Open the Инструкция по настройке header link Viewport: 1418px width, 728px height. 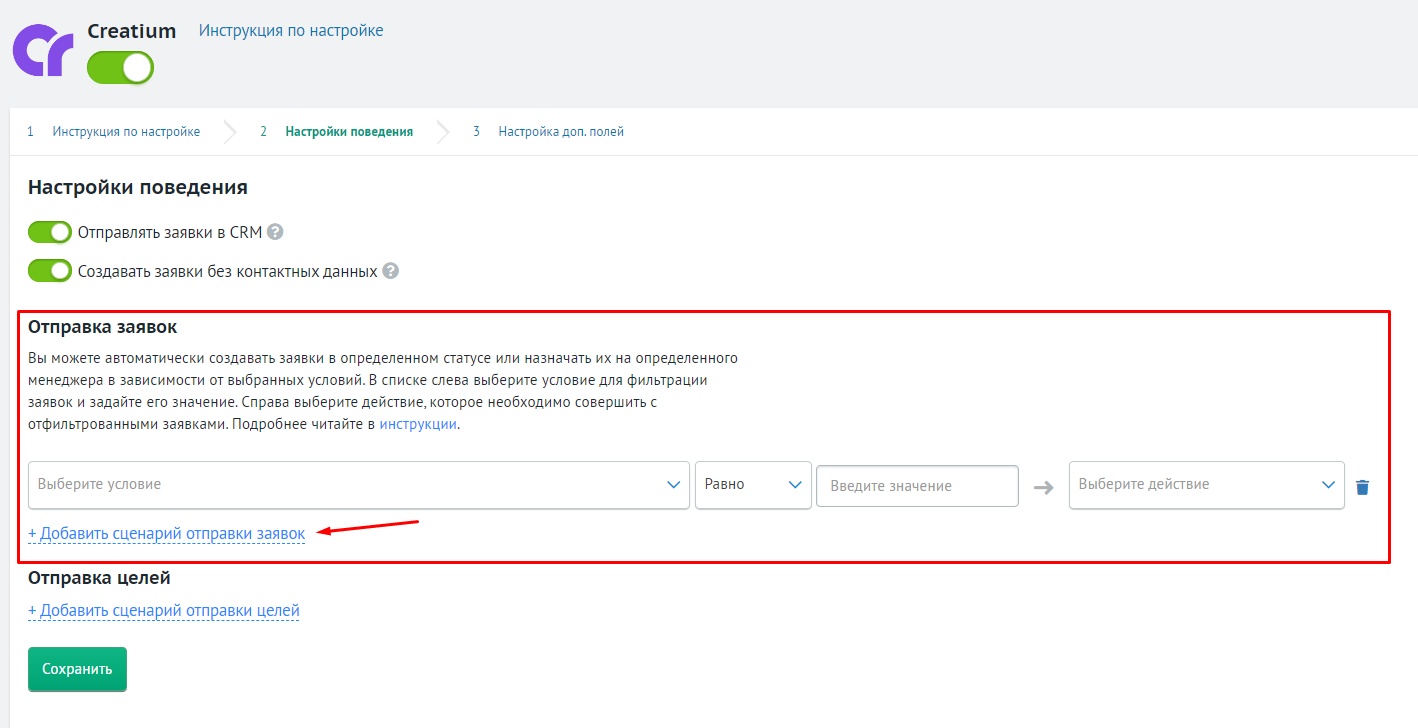pos(291,31)
